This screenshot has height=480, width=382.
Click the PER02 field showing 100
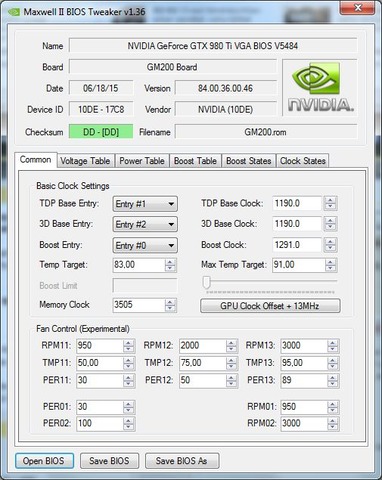pyautogui.click(x=100, y=424)
